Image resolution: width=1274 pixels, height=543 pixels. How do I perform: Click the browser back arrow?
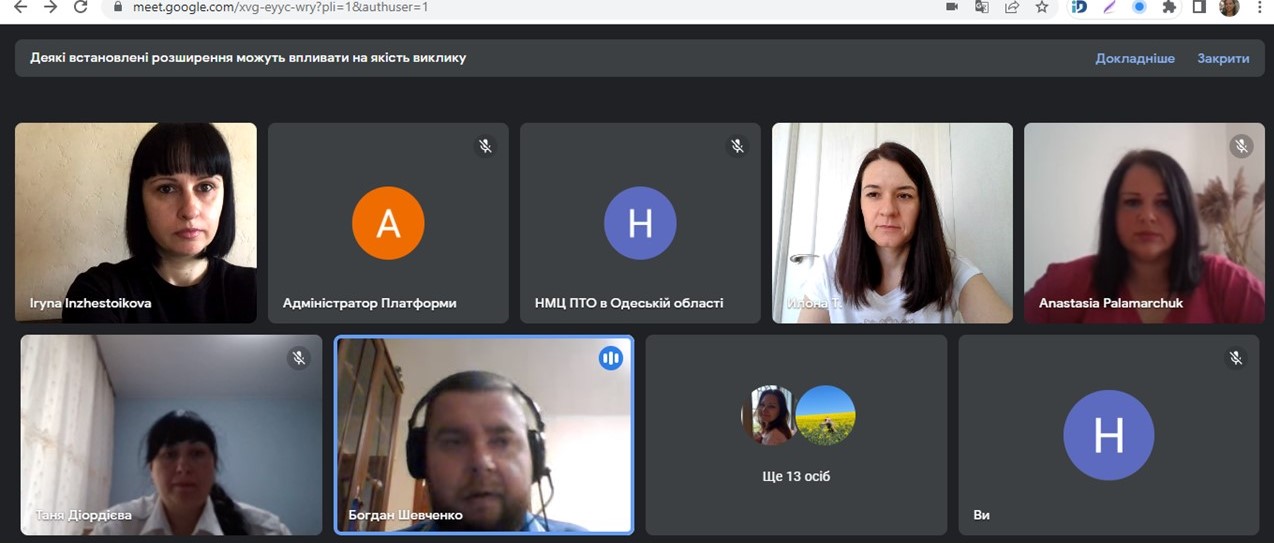pyautogui.click(x=20, y=7)
